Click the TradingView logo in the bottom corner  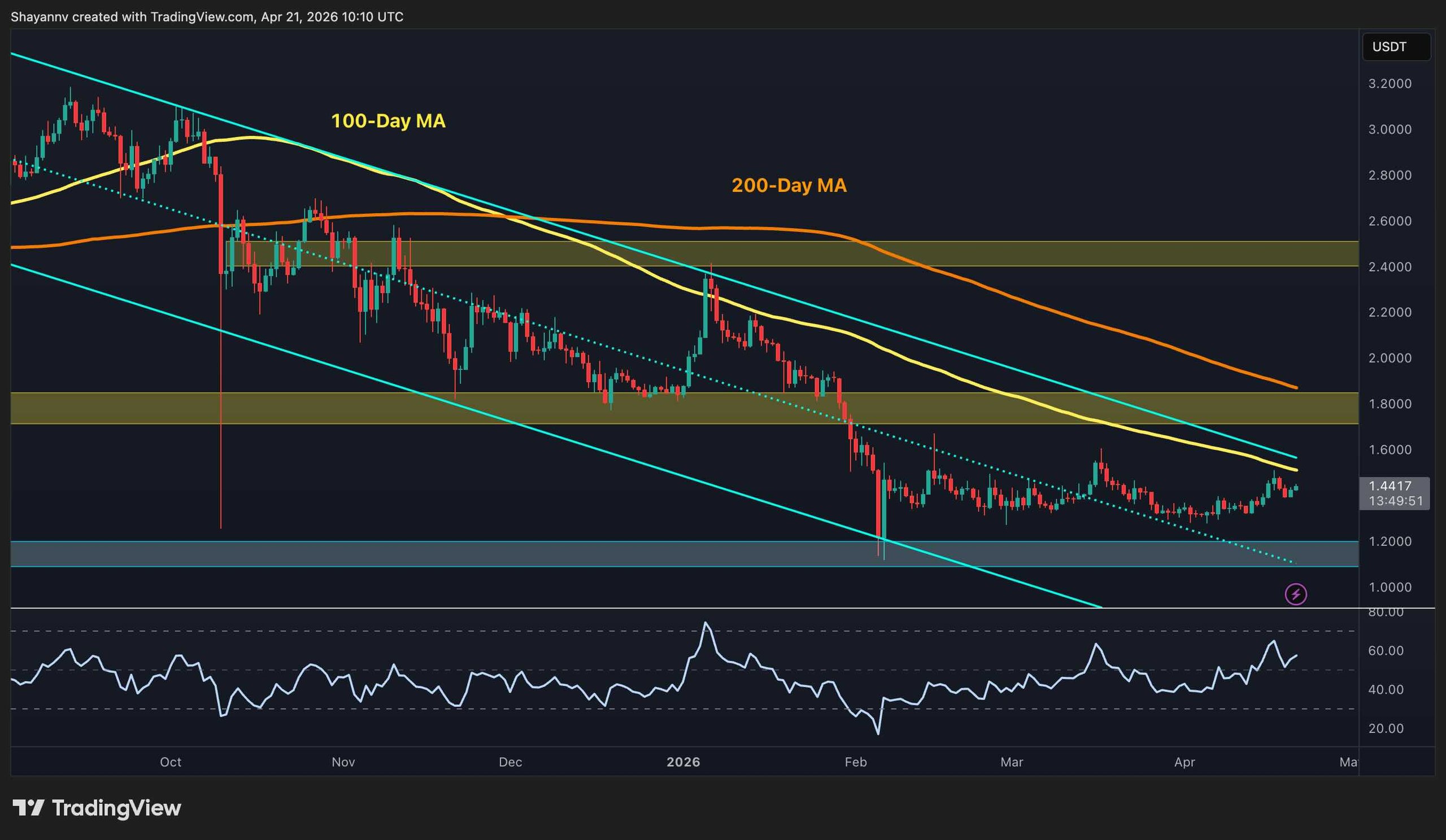pyautogui.click(x=98, y=808)
